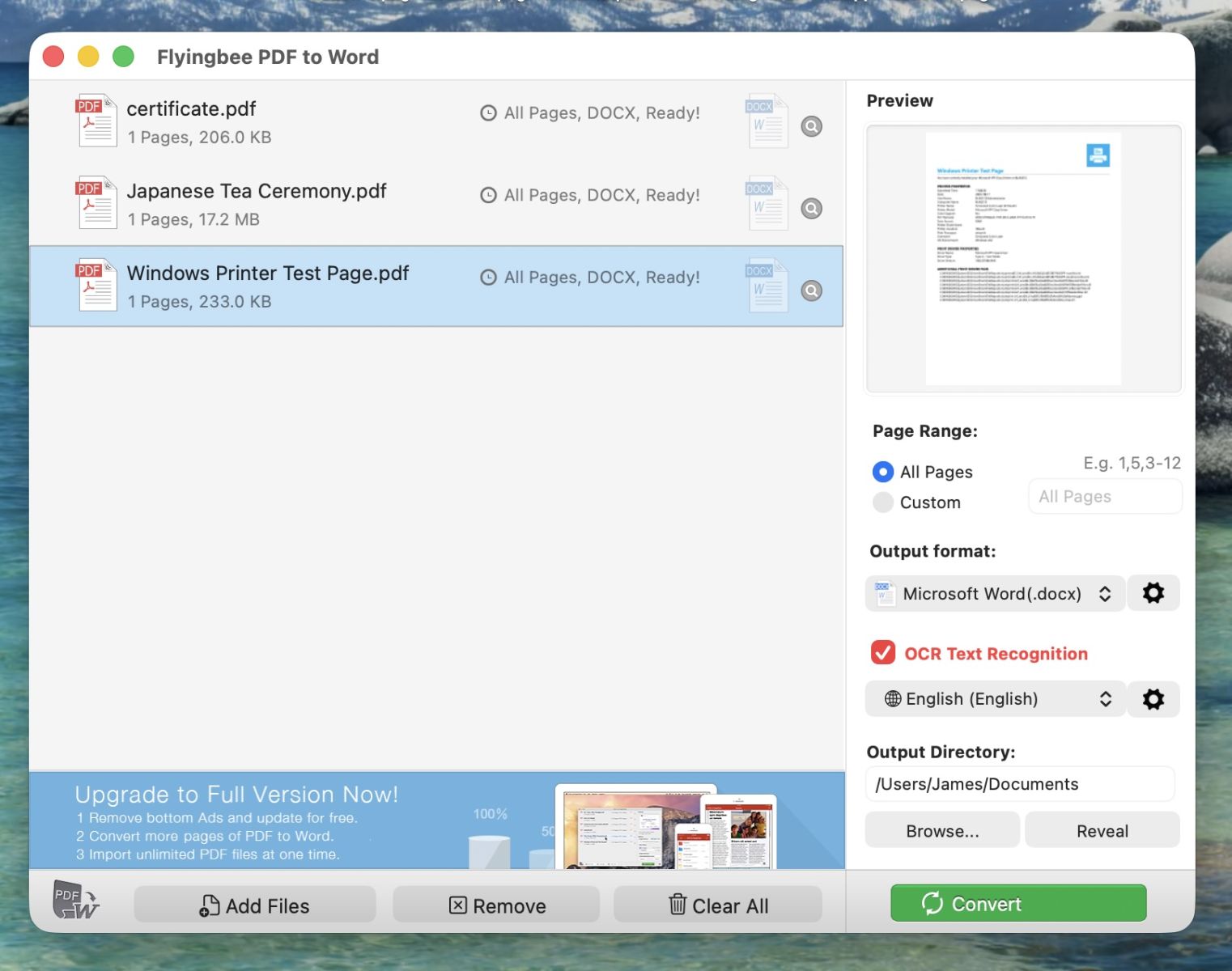The image size is (1232, 971).
Task: Click the "1 Pages, 233.0 KB" file details
Action: click(x=199, y=302)
